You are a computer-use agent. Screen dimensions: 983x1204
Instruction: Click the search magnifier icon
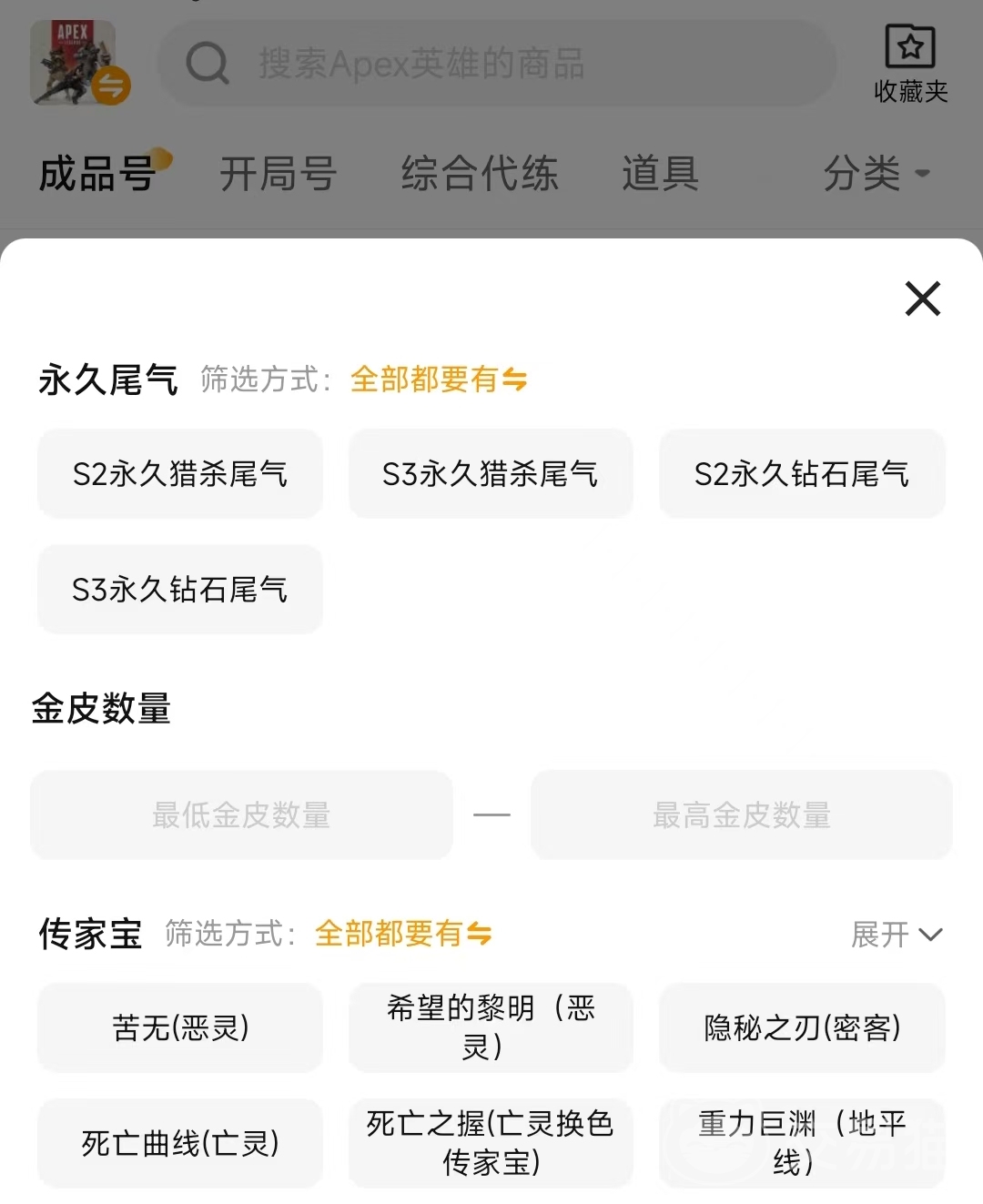pos(208,64)
